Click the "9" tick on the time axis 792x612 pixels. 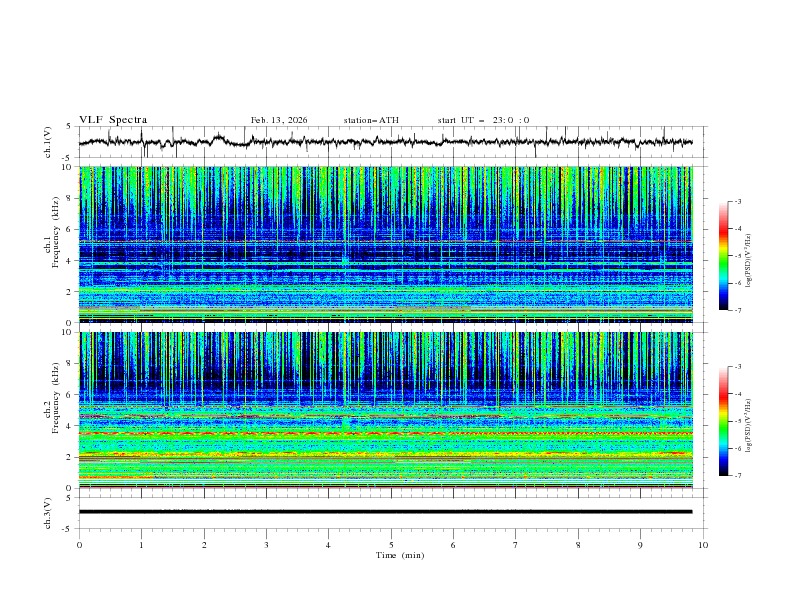click(640, 545)
